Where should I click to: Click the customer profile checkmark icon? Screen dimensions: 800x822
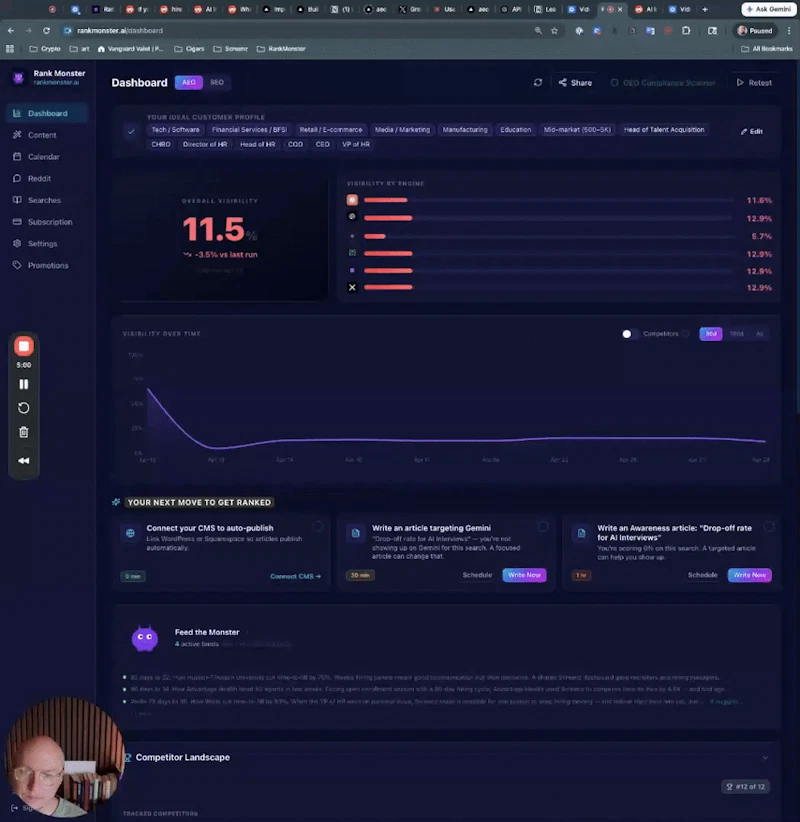pyautogui.click(x=131, y=132)
